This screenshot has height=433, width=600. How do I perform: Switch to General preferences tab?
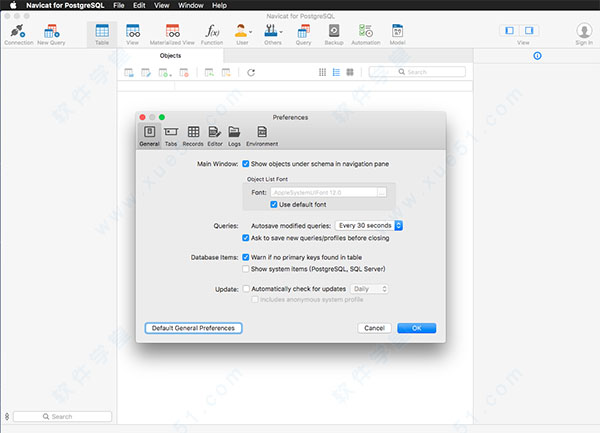pos(149,136)
